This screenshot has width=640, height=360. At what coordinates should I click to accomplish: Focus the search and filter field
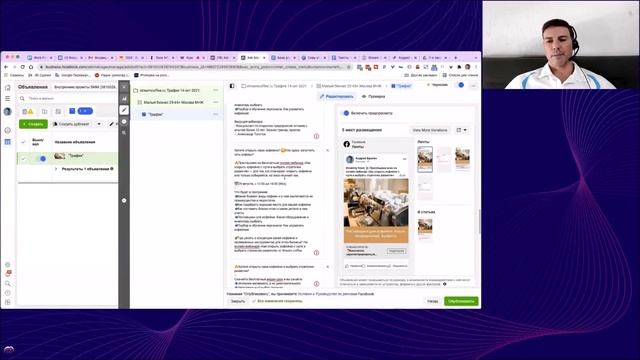pyautogui.click(x=67, y=98)
